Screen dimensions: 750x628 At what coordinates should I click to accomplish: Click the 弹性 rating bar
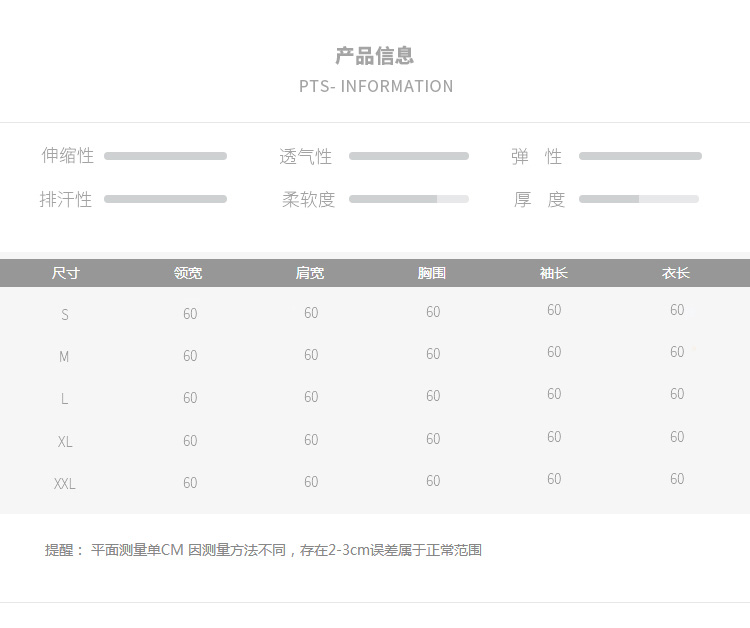(x=640, y=156)
